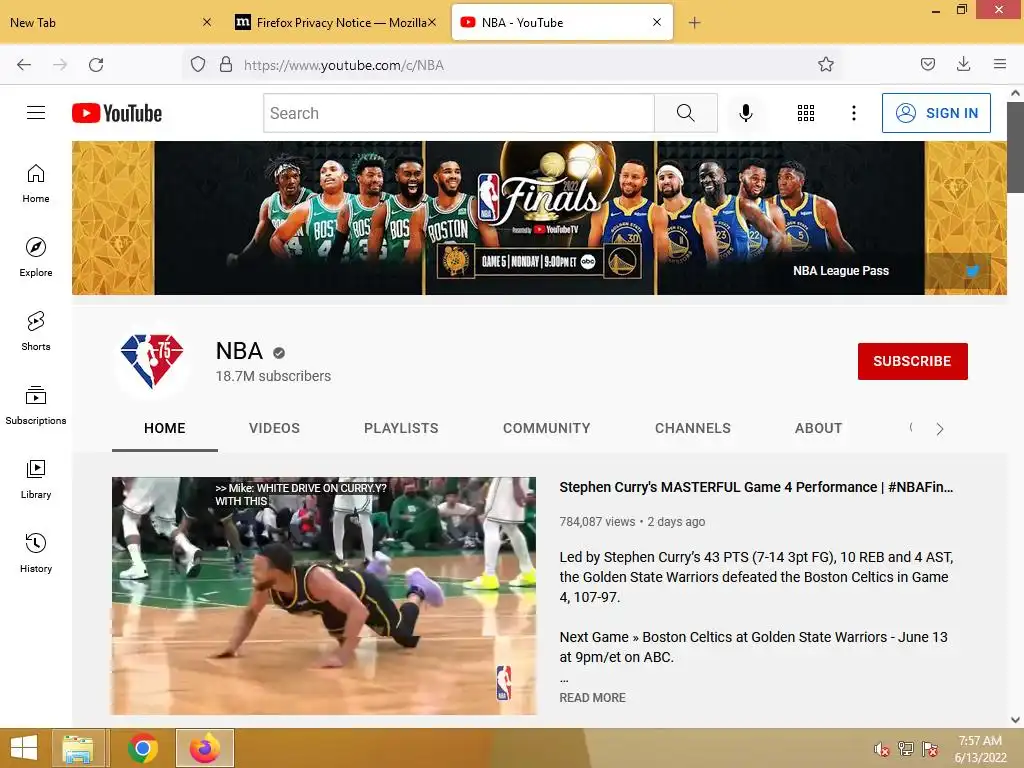Switch to the COMMUNITY tab
1024x768 pixels.
point(547,428)
